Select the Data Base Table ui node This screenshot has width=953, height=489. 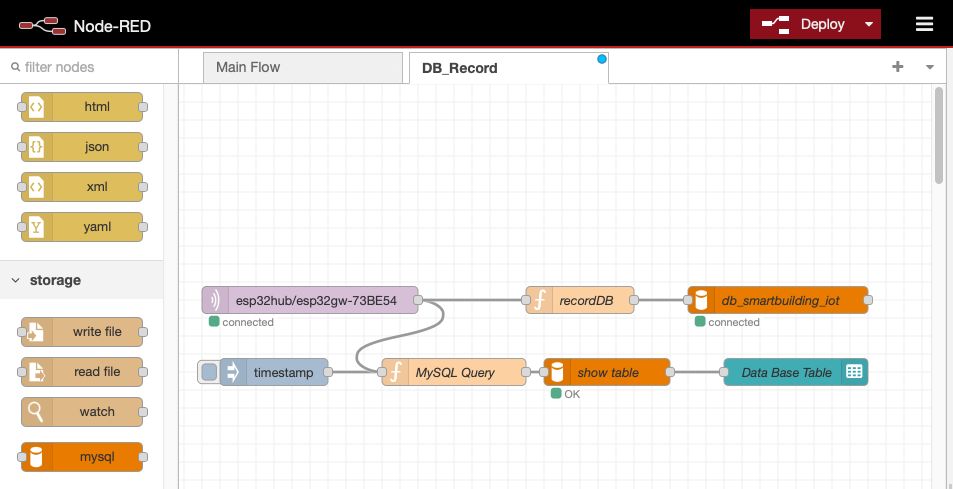[x=796, y=372]
